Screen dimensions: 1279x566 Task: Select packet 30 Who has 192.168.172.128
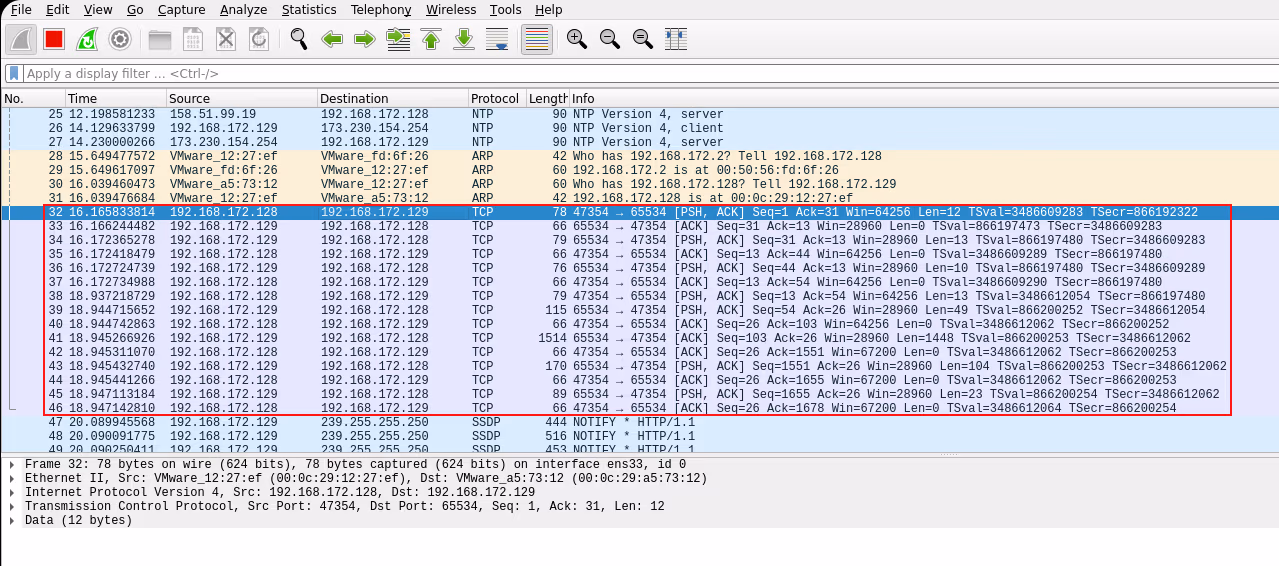click(640, 184)
